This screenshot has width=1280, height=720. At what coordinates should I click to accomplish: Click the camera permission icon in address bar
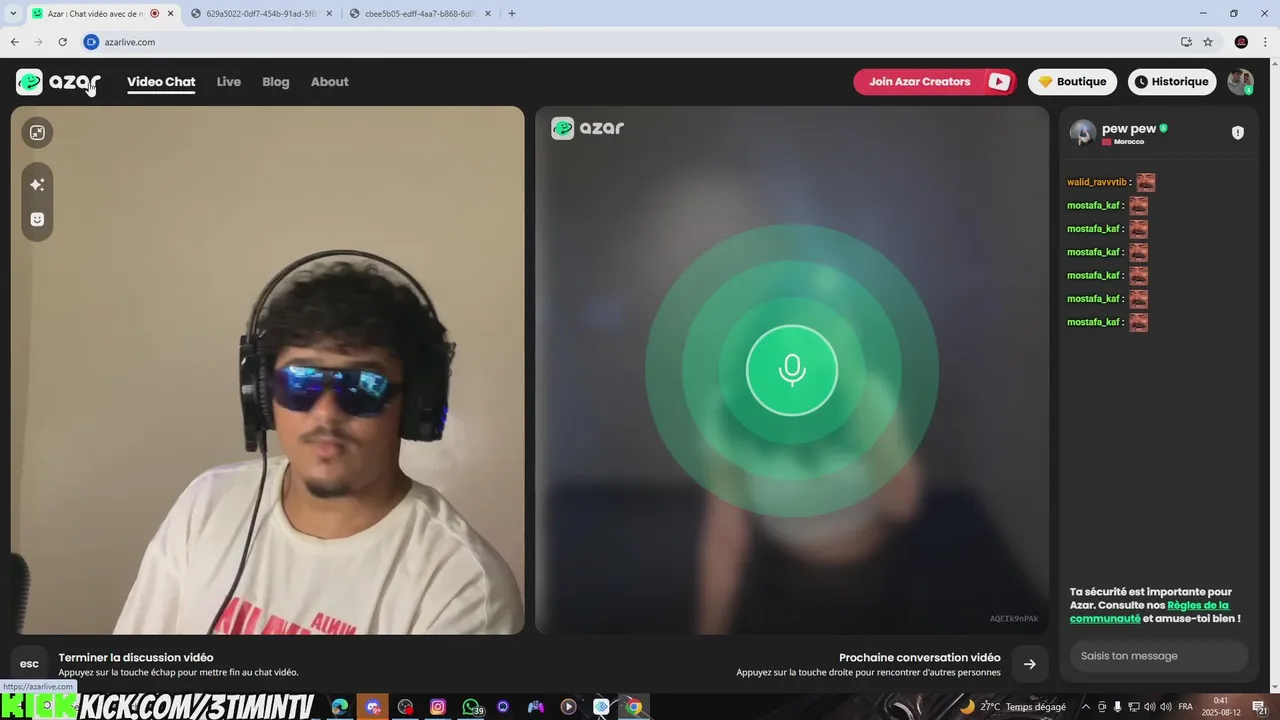click(x=92, y=42)
